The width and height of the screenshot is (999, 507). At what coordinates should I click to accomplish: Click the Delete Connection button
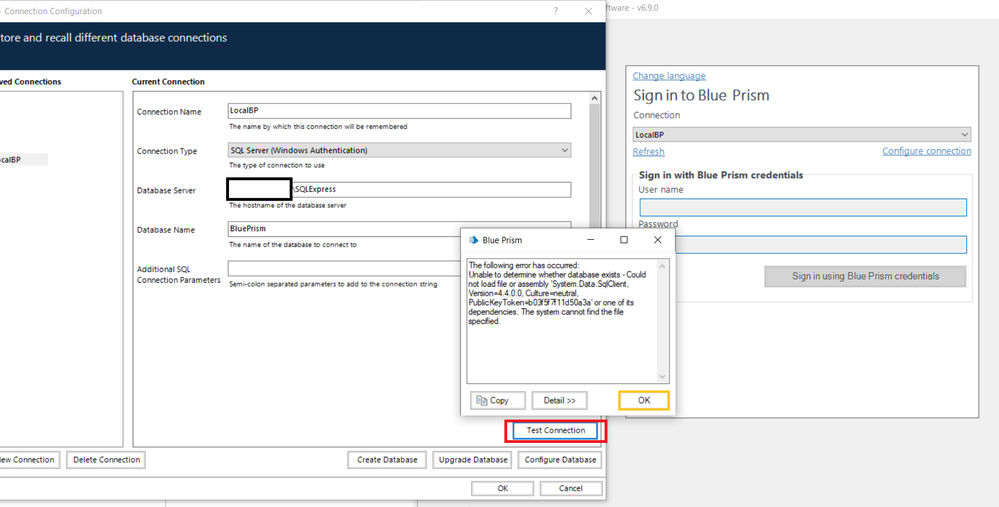(106, 460)
